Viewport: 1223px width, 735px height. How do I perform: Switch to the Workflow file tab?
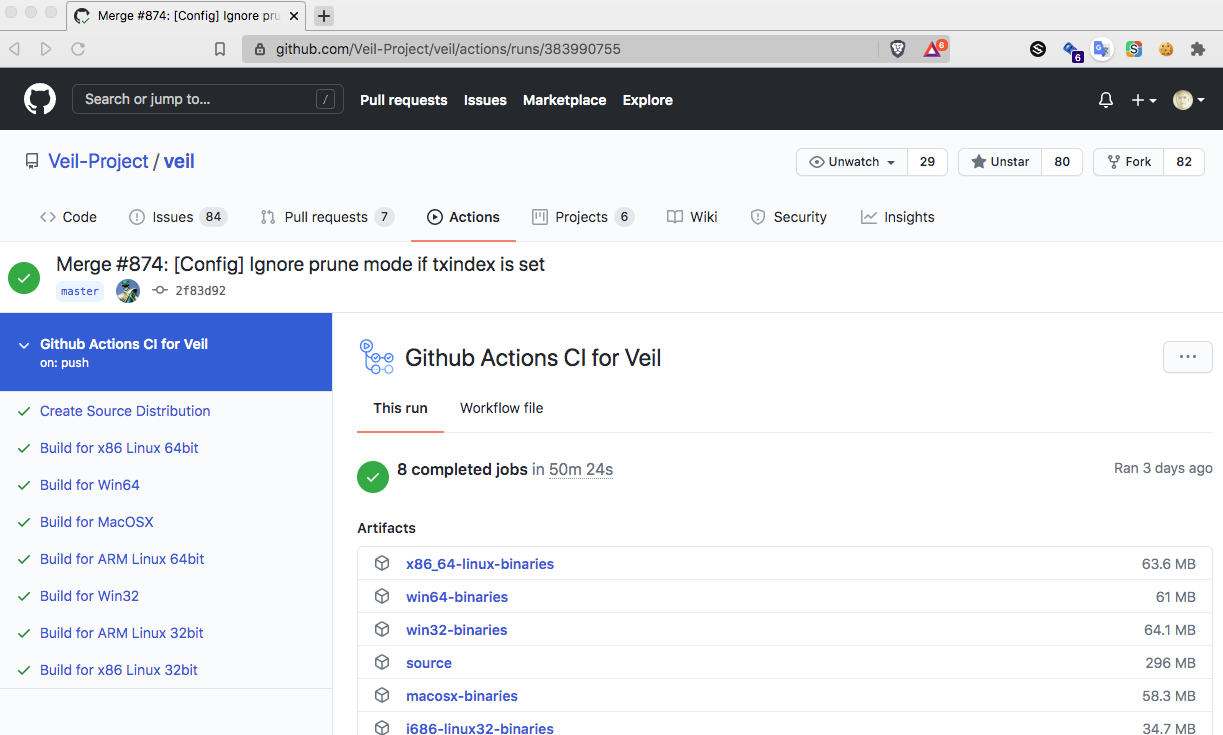(x=501, y=408)
